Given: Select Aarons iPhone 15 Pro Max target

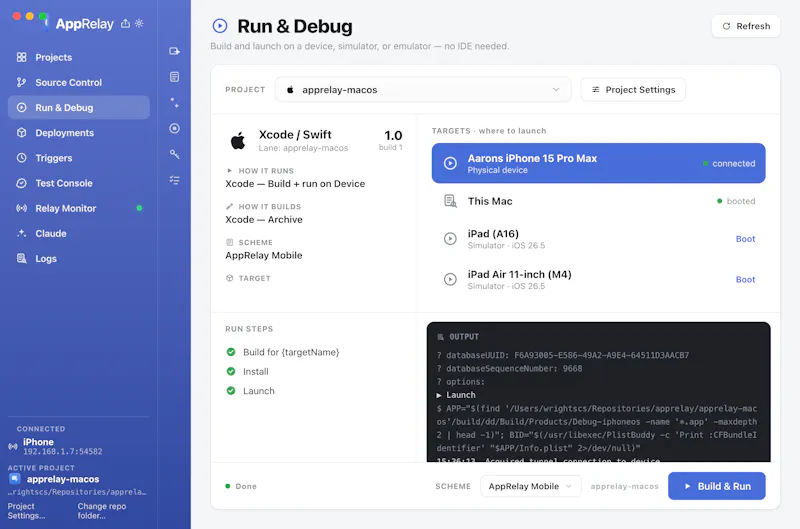Looking at the screenshot, I should click(598, 163).
